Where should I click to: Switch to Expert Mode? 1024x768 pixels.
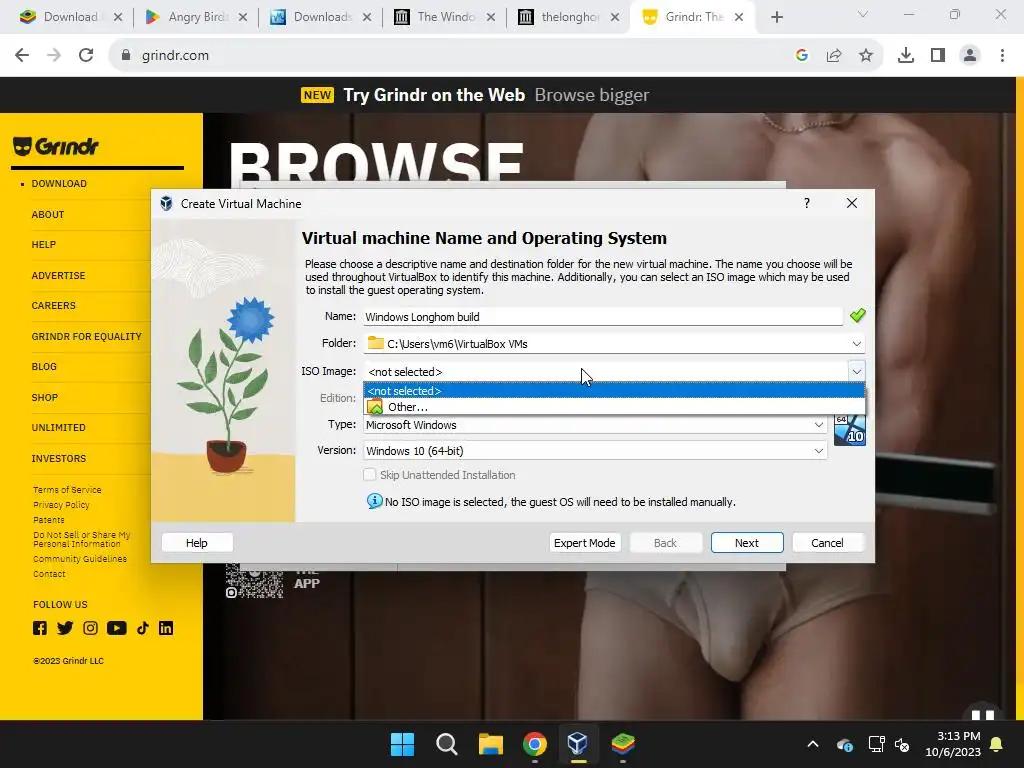584,543
